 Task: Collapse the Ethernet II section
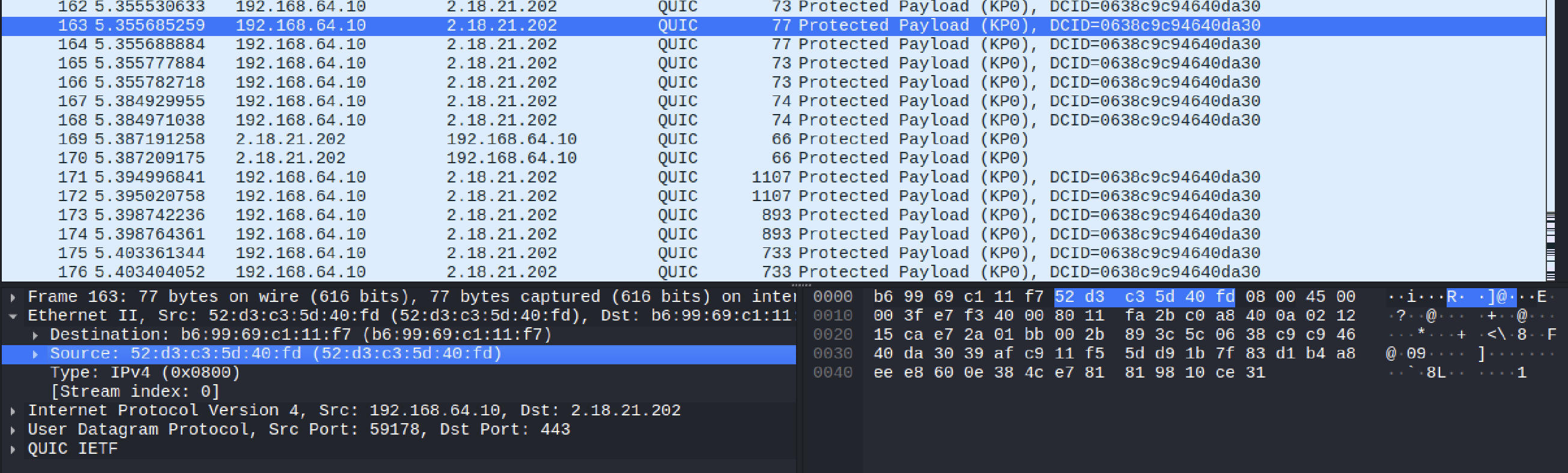[13, 316]
